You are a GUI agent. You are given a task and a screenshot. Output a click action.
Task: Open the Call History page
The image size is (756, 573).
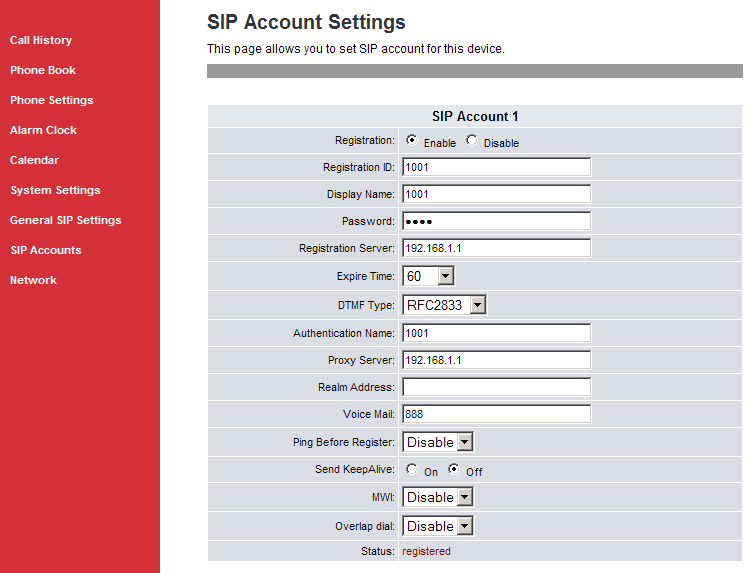coord(41,40)
